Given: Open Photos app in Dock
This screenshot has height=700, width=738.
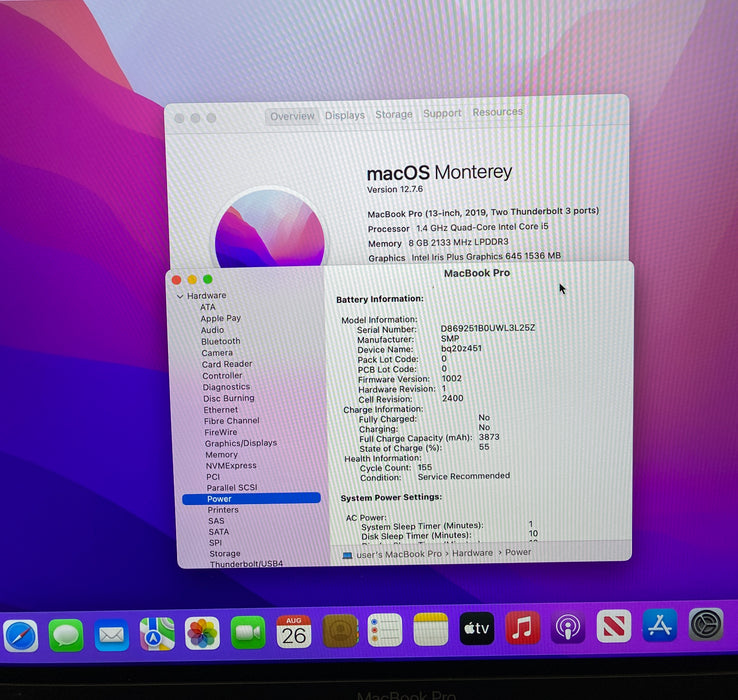Looking at the screenshot, I should 202,633.
